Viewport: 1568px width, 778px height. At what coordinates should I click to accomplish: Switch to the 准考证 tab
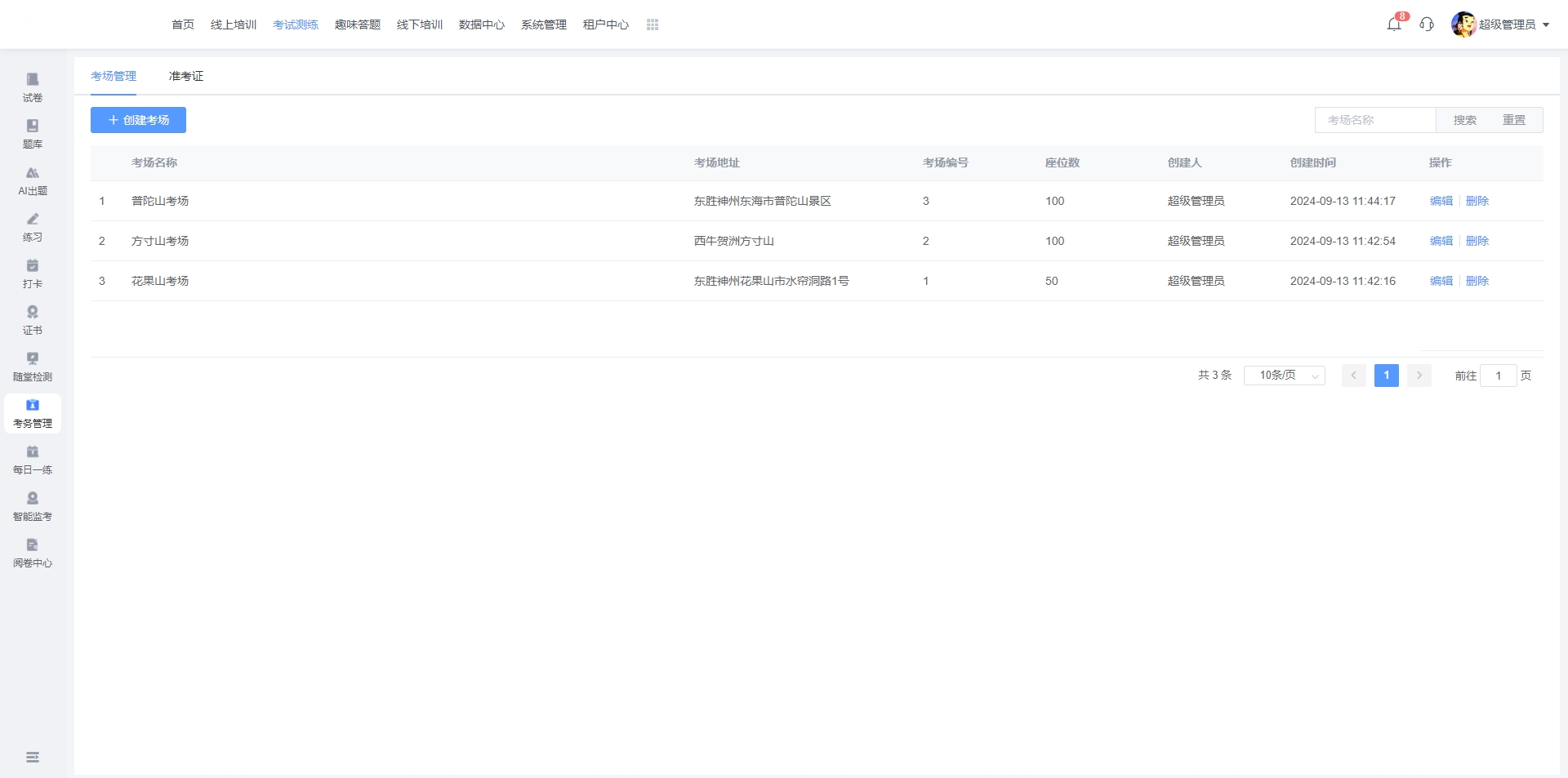(186, 76)
